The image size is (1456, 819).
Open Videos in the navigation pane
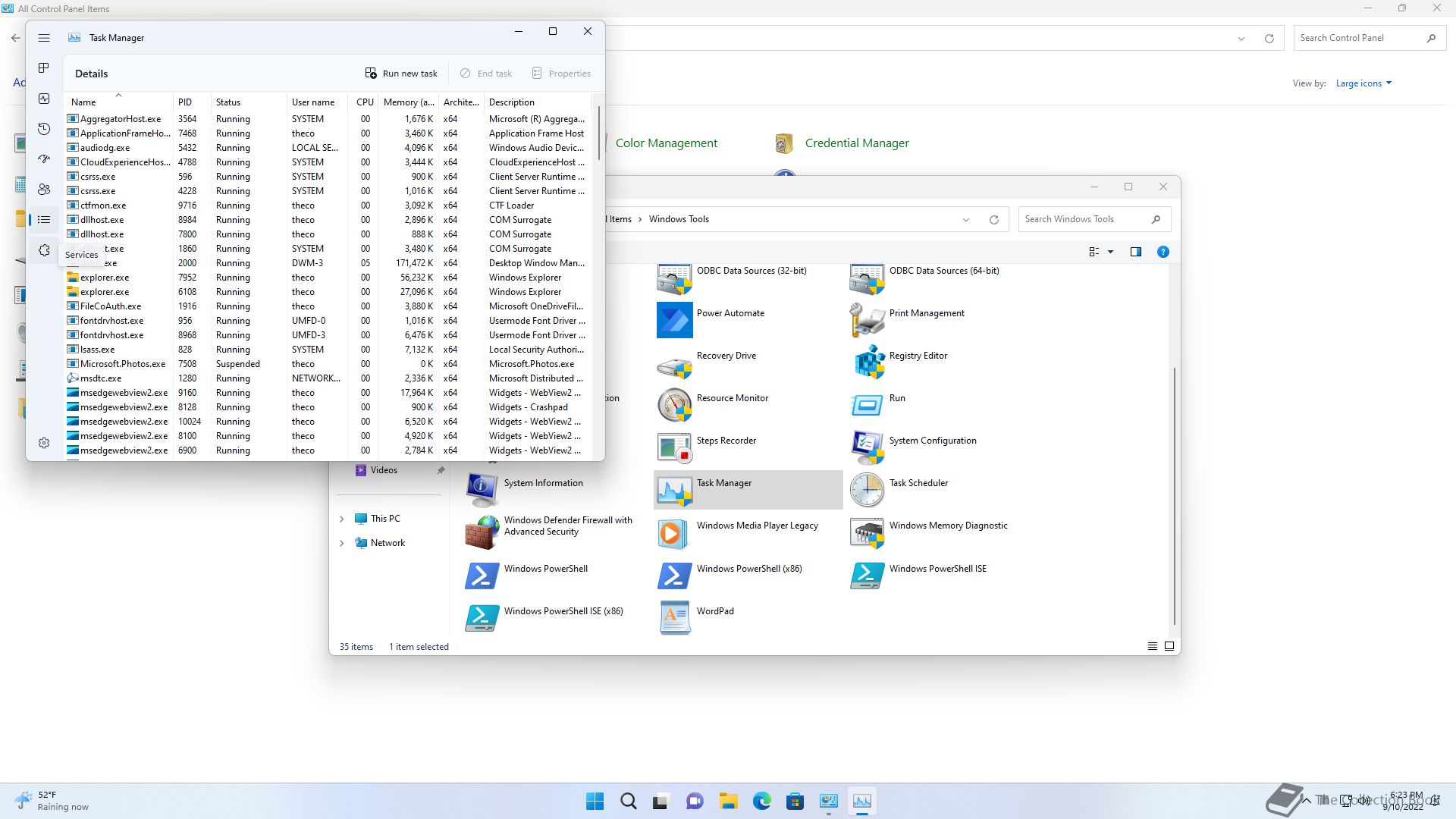point(384,470)
